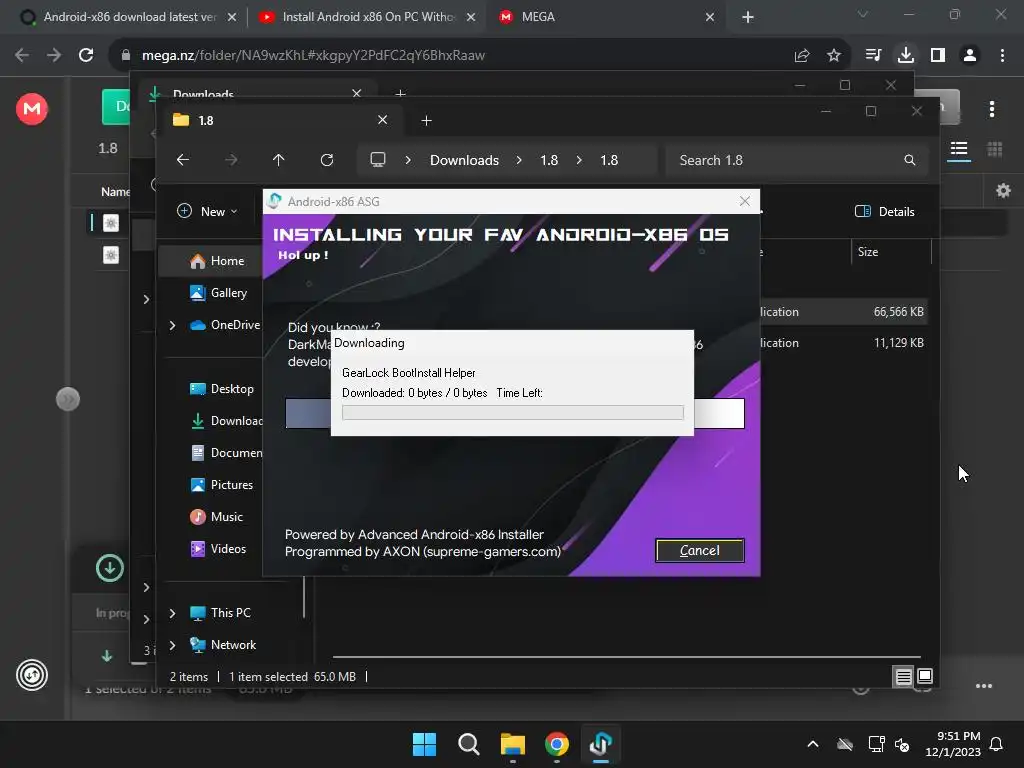1024x768 pixels.
Task: Open Windows notifications bell
Action: coord(997,744)
